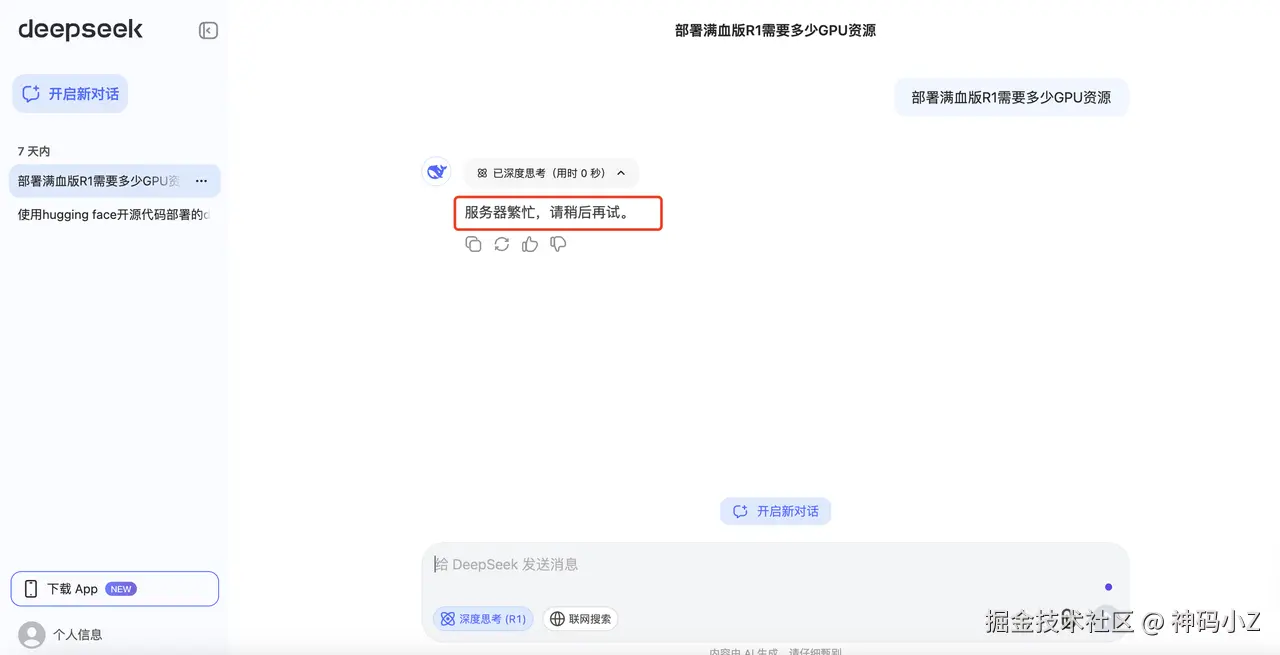Click the 下载 App button
1280x655 pixels.
click(115, 589)
